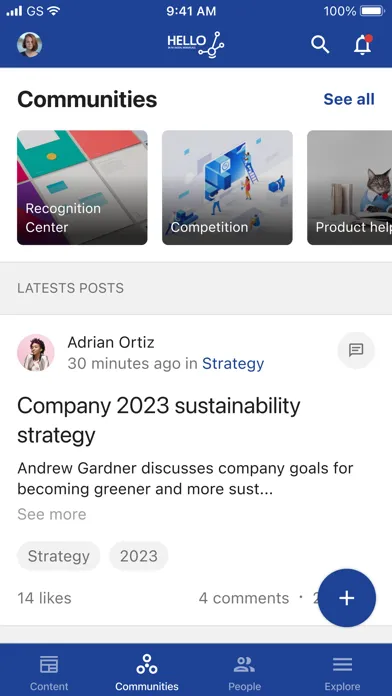The image size is (392, 696).
Task: Open notifications bell icon
Action: [x=363, y=44]
